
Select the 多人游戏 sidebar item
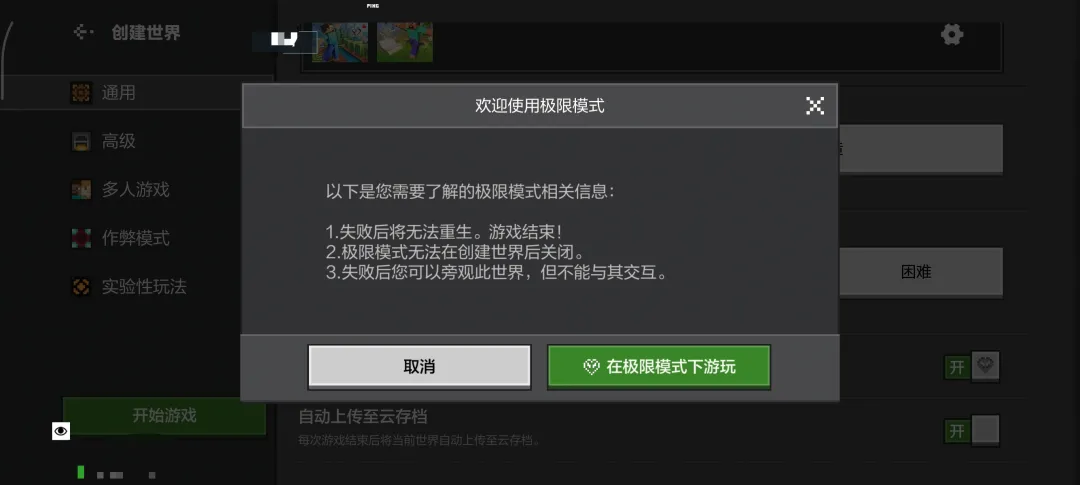(137, 189)
